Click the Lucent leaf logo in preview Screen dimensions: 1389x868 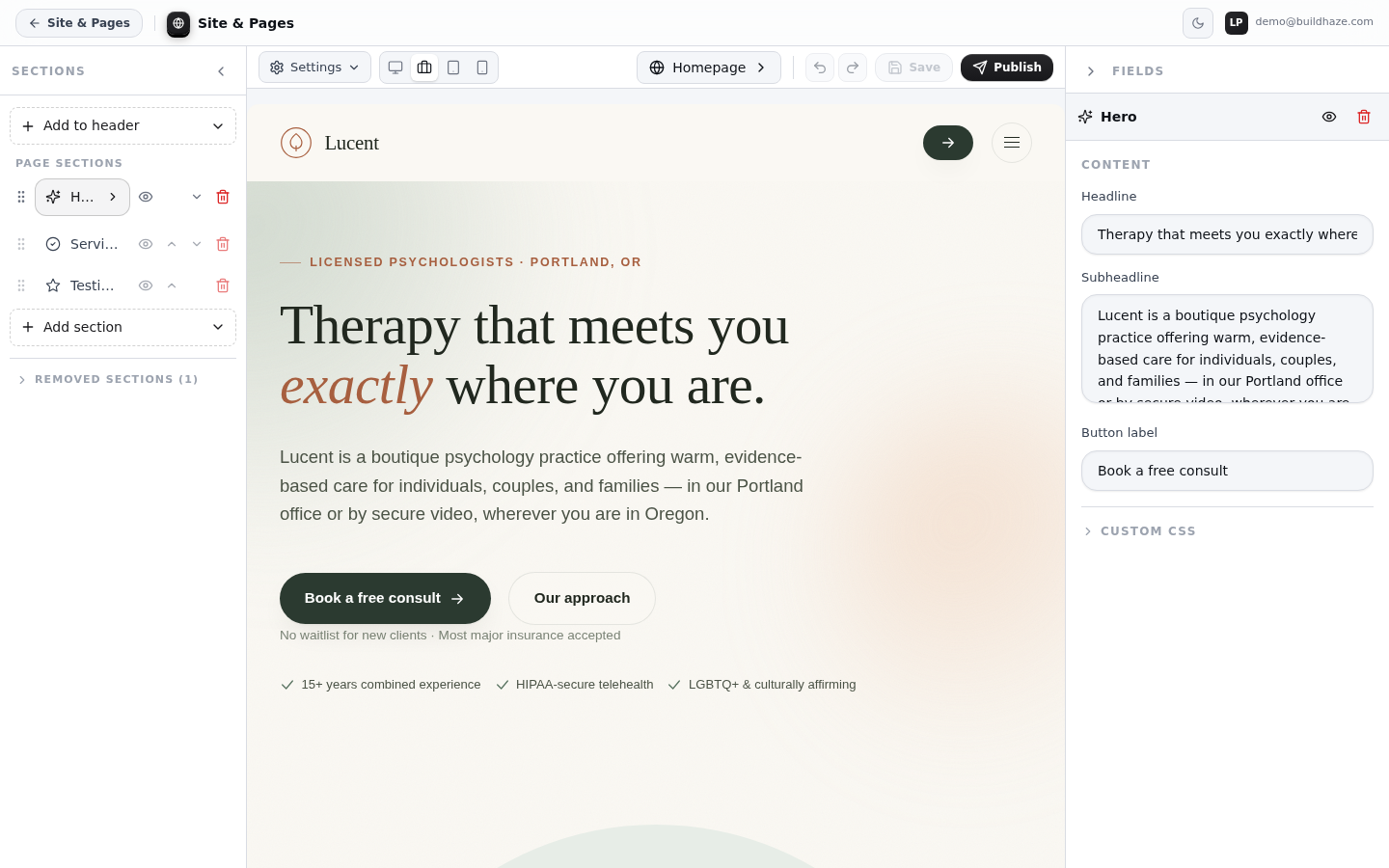[x=296, y=143]
